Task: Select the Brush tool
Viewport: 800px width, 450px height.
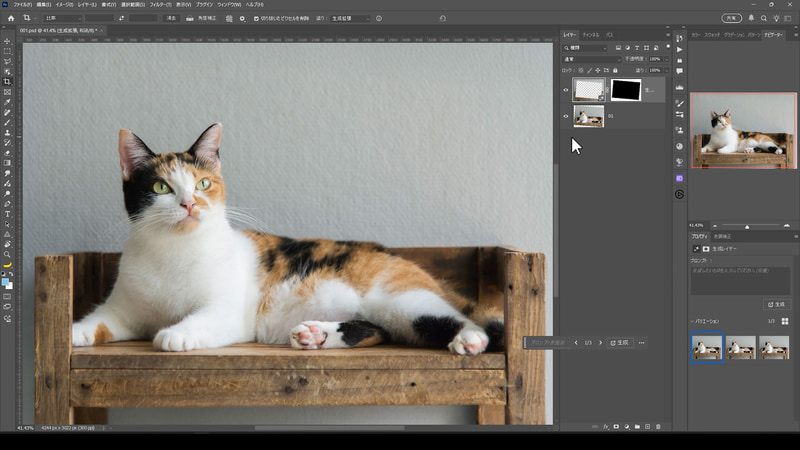Action: point(7,123)
